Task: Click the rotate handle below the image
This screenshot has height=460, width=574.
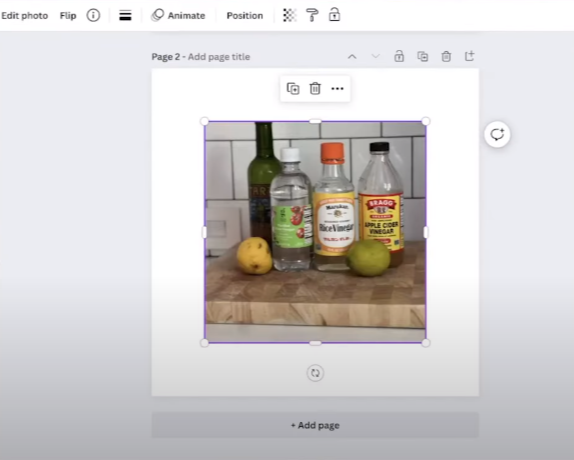Action: point(315,373)
